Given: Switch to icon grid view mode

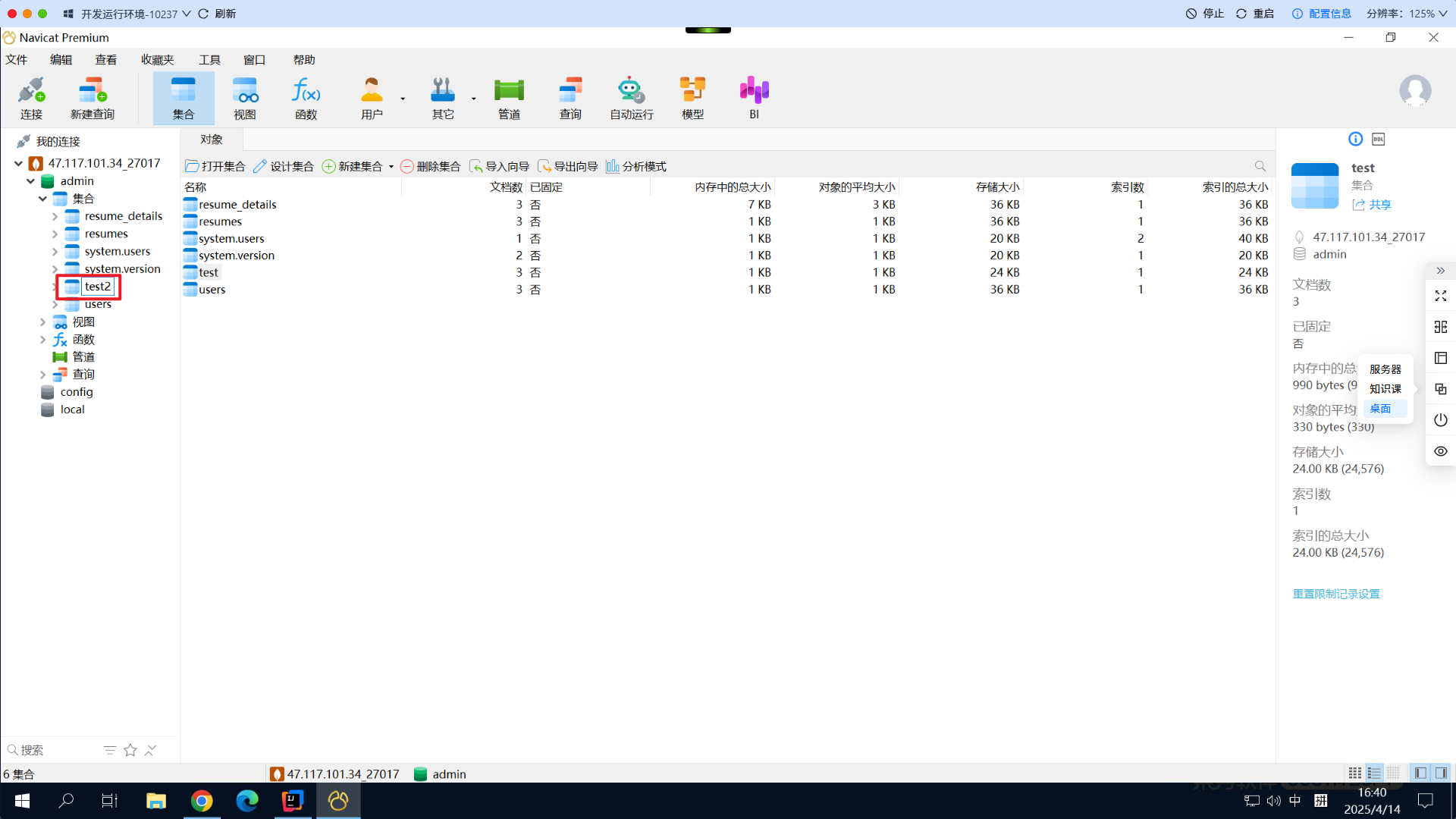Looking at the screenshot, I should [x=1355, y=773].
